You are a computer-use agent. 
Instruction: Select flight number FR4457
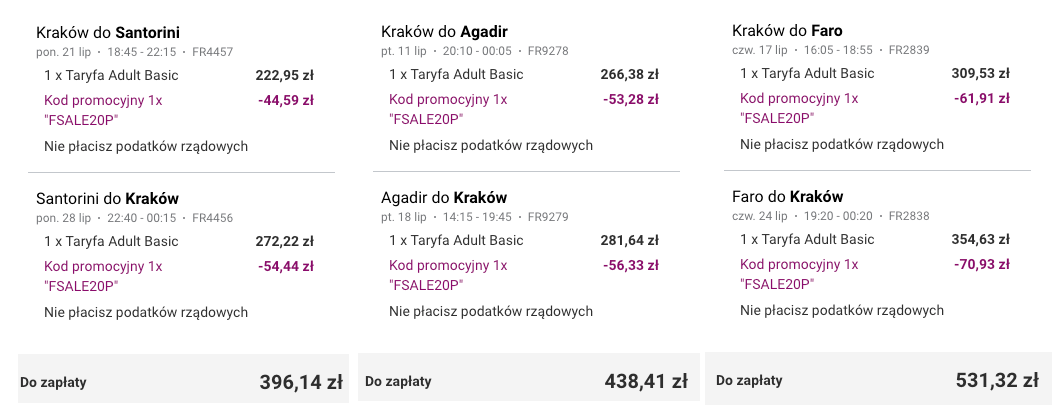212,52
